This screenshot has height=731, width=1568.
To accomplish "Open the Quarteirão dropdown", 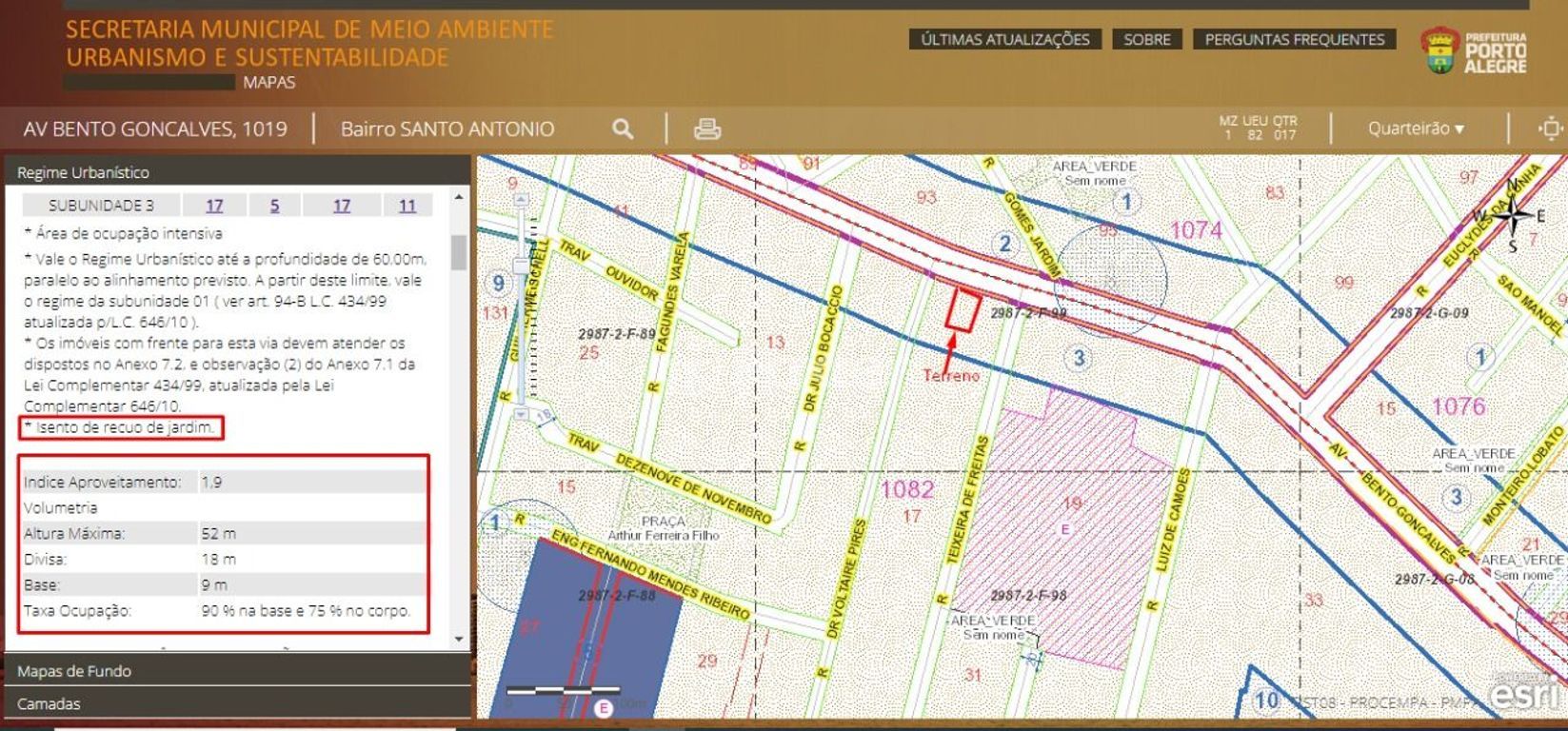I will (1416, 128).
